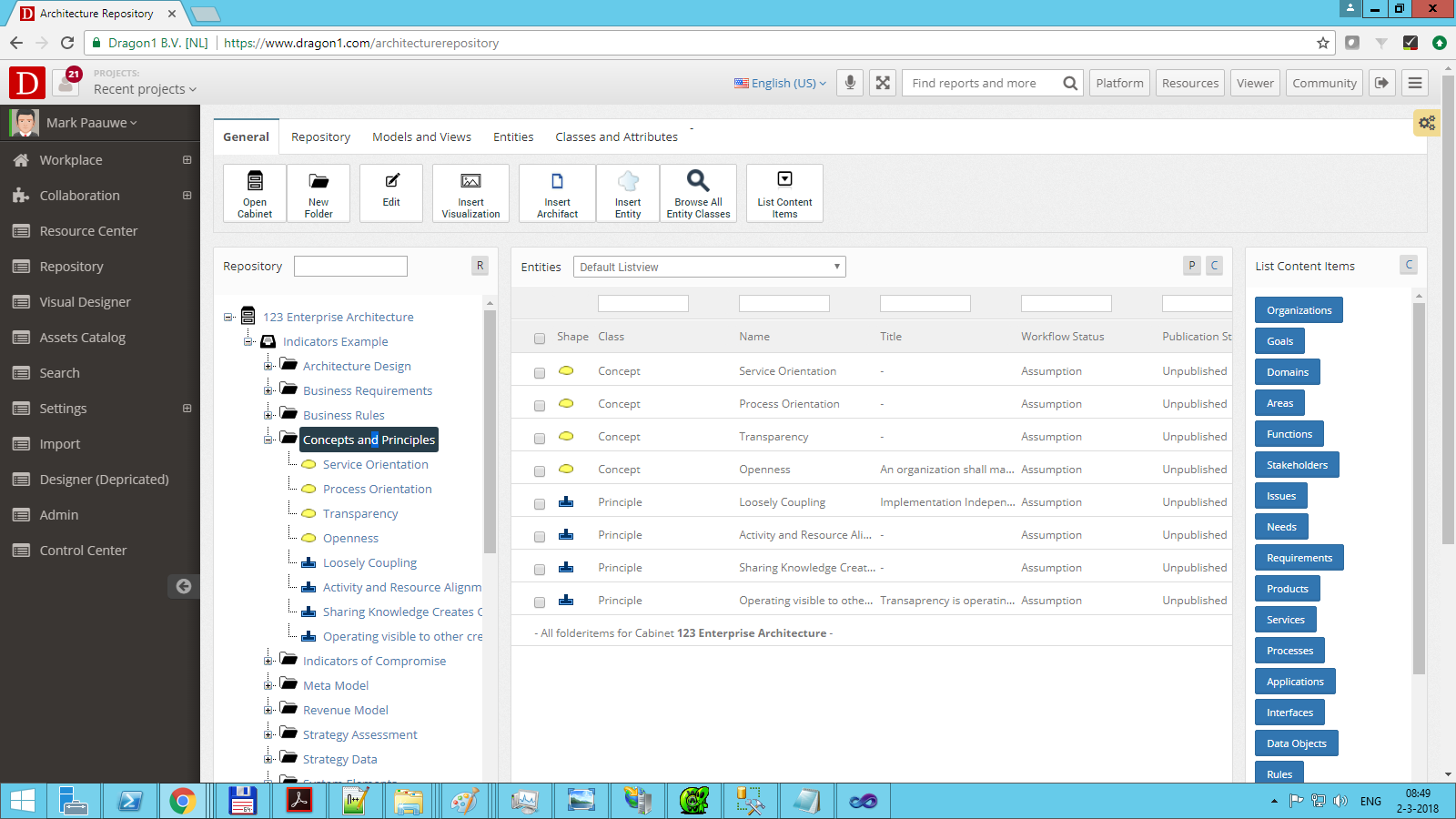Switch to the Models and Views tab

point(421,136)
